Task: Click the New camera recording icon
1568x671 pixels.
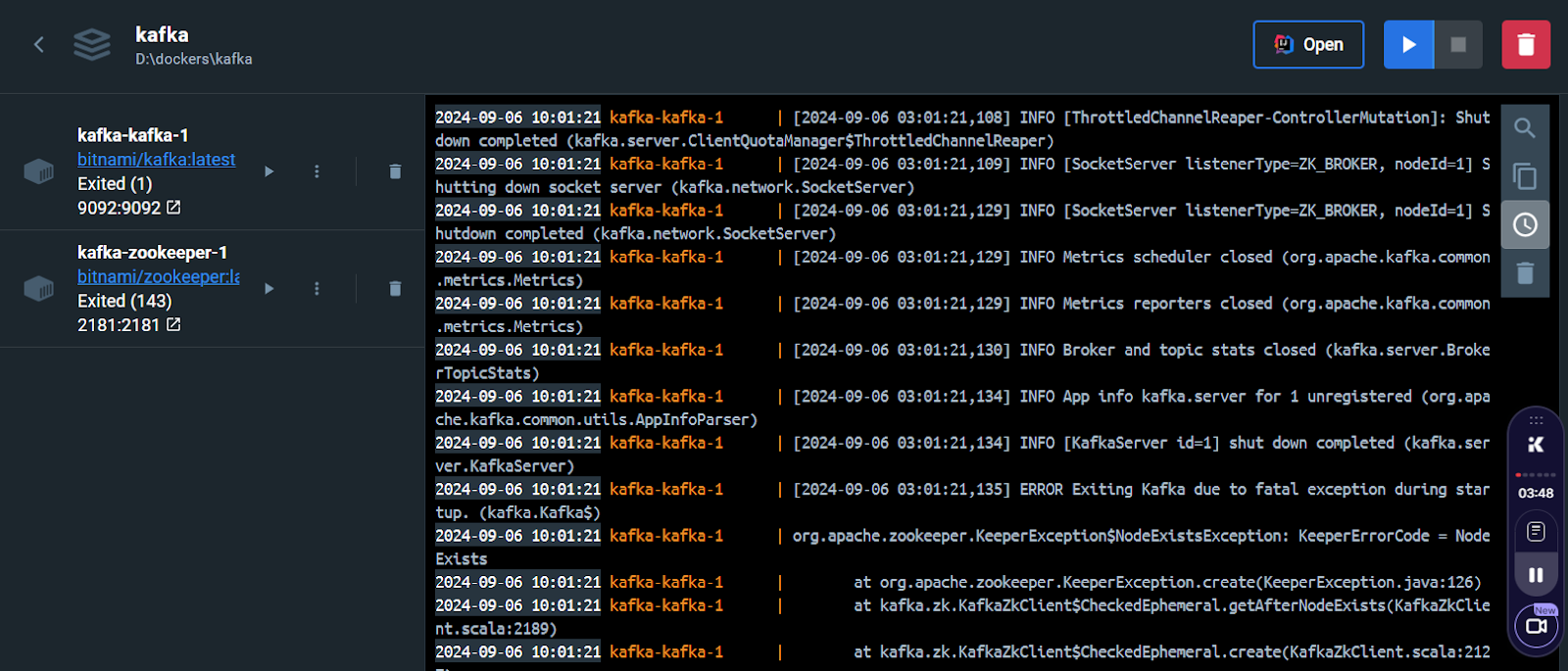Action: point(1536,625)
